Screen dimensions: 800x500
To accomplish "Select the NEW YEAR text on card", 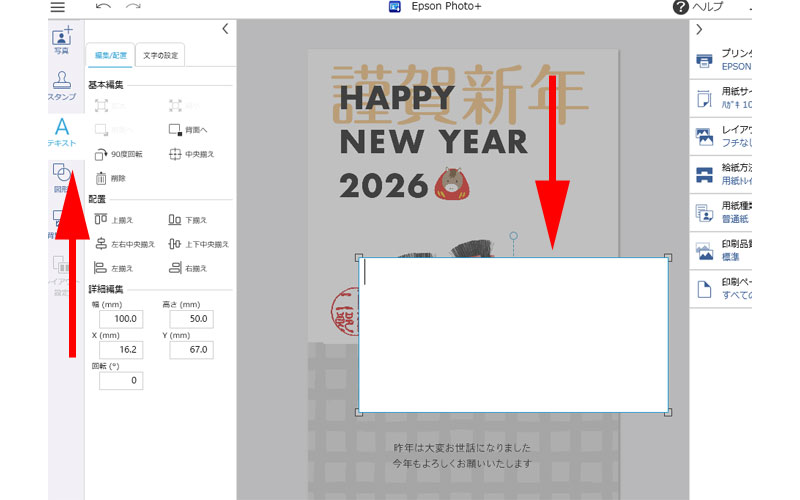I will coord(434,142).
